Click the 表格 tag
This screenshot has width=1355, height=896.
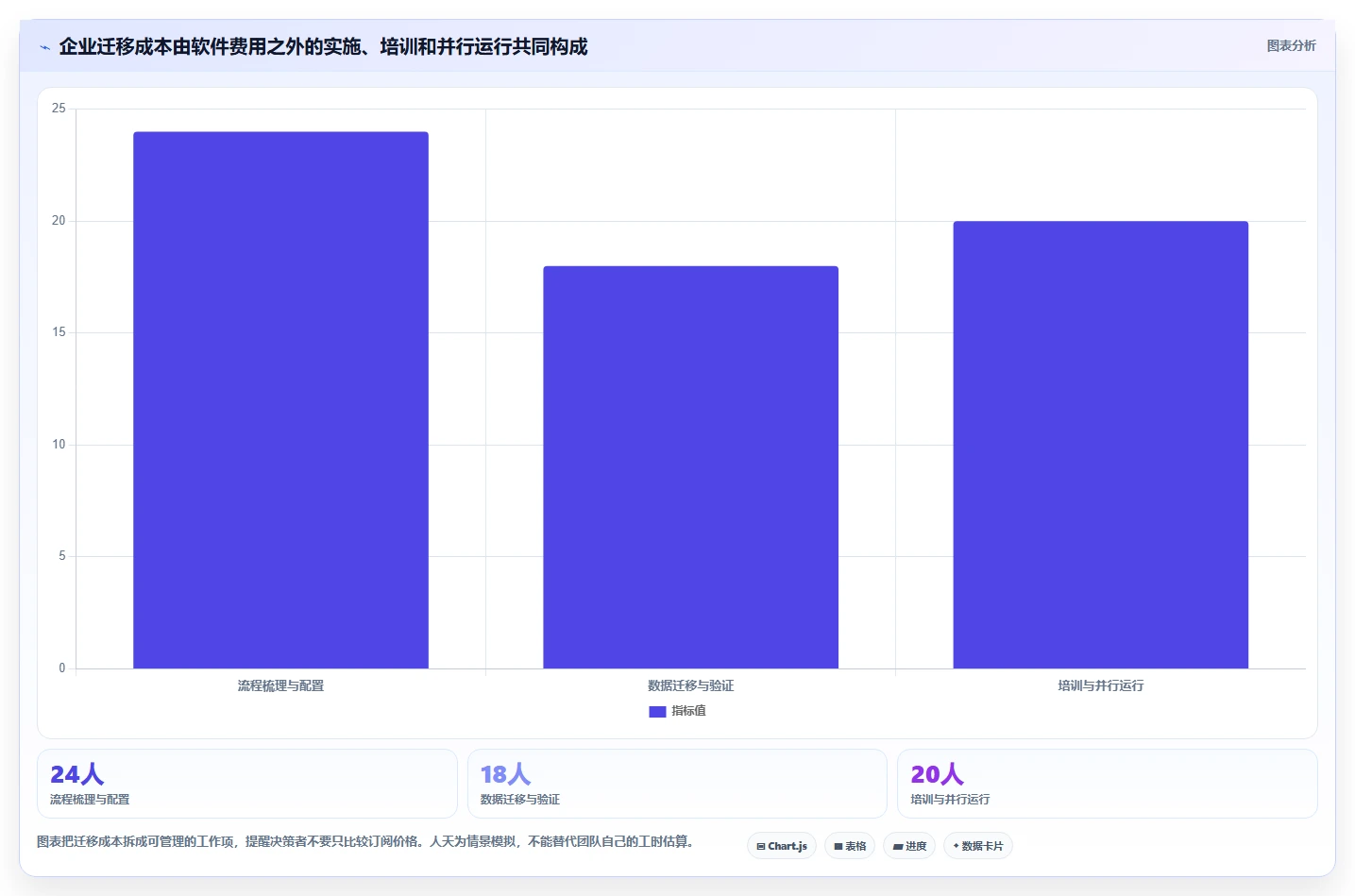850,846
